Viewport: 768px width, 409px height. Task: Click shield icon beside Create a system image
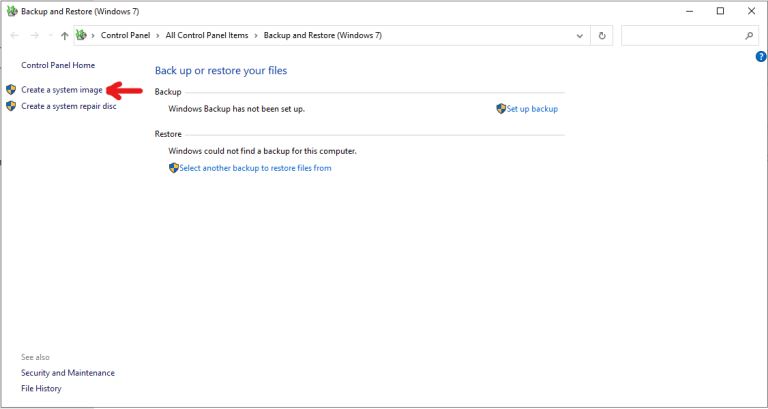11,90
